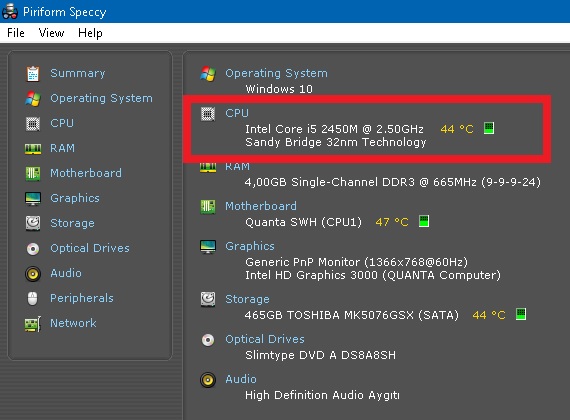This screenshot has width=570, height=420.
Task: Click the 'Windows 10' text
Action: pos(279,89)
